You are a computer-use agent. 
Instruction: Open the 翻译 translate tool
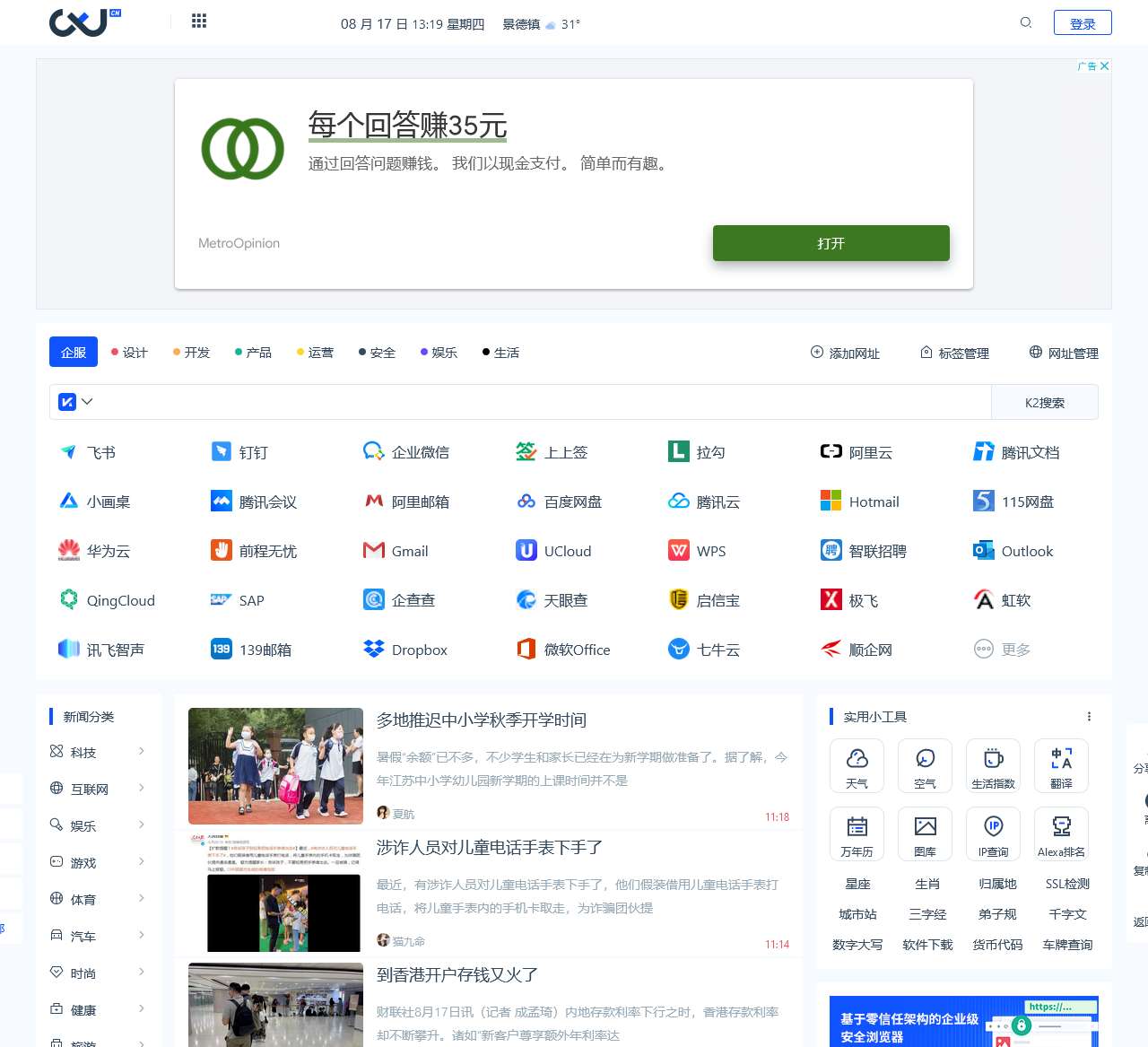[1061, 765]
